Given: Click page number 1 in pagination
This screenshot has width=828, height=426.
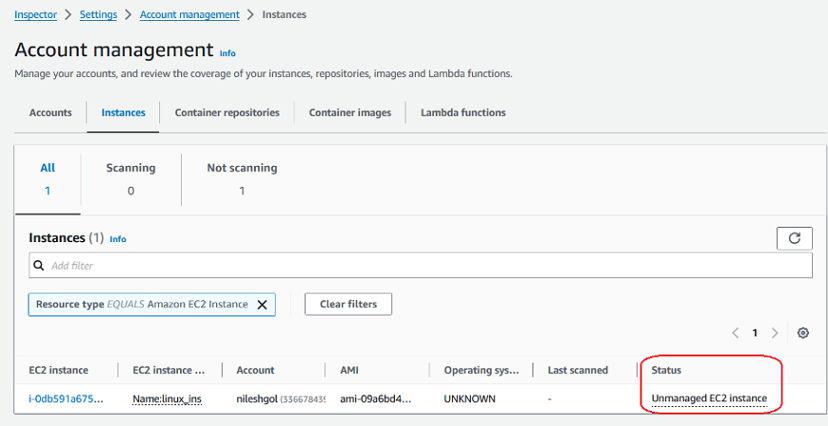Looking at the screenshot, I should point(755,333).
